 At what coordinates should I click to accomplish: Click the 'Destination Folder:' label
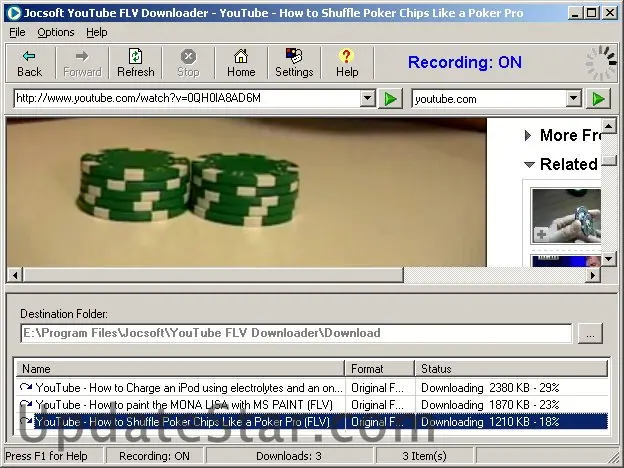(x=64, y=314)
